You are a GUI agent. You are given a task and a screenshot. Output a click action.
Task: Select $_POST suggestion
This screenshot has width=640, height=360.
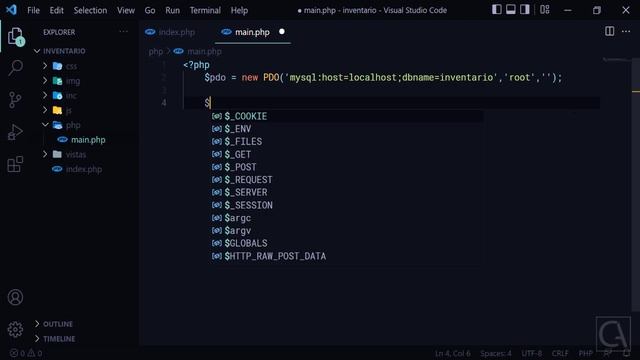pos(347,167)
